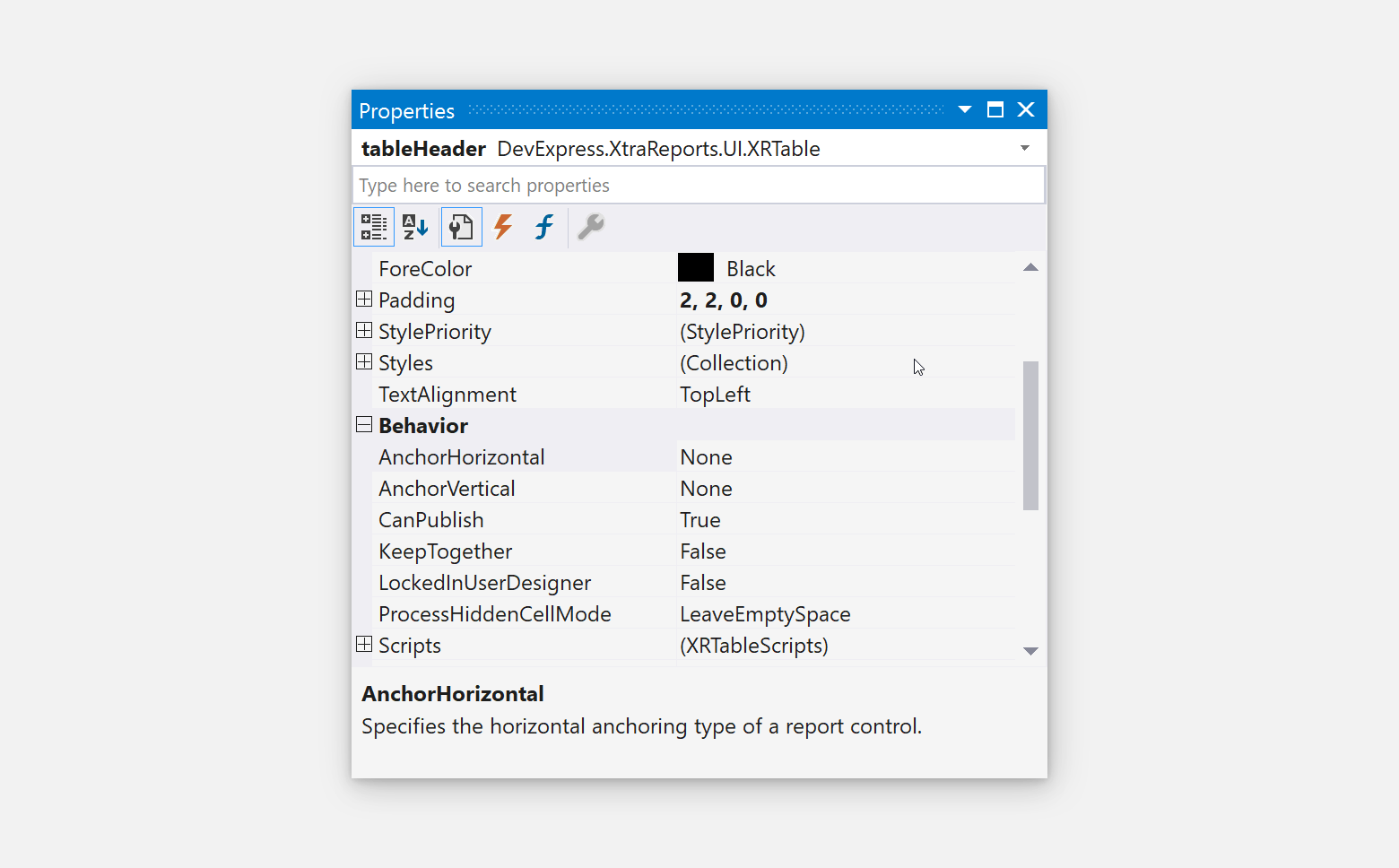Open the Property Pages icon
The width and height of the screenshot is (1399, 868).
tap(461, 227)
